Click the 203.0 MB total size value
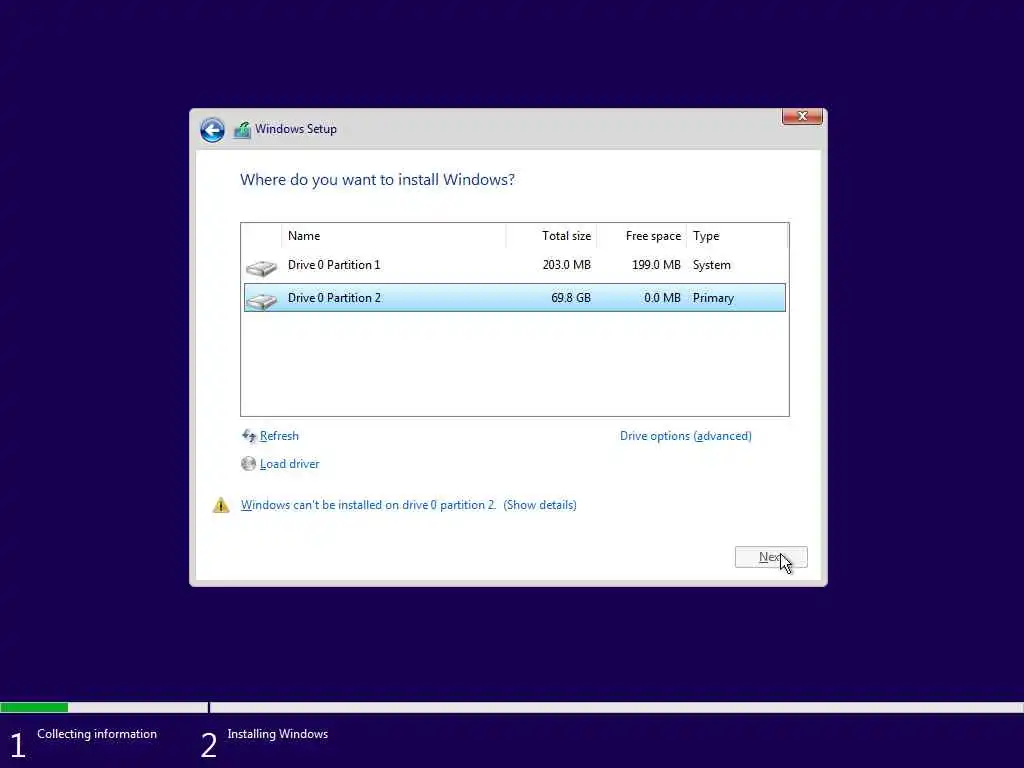1024x768 pixels. click(x=566, y=265)
